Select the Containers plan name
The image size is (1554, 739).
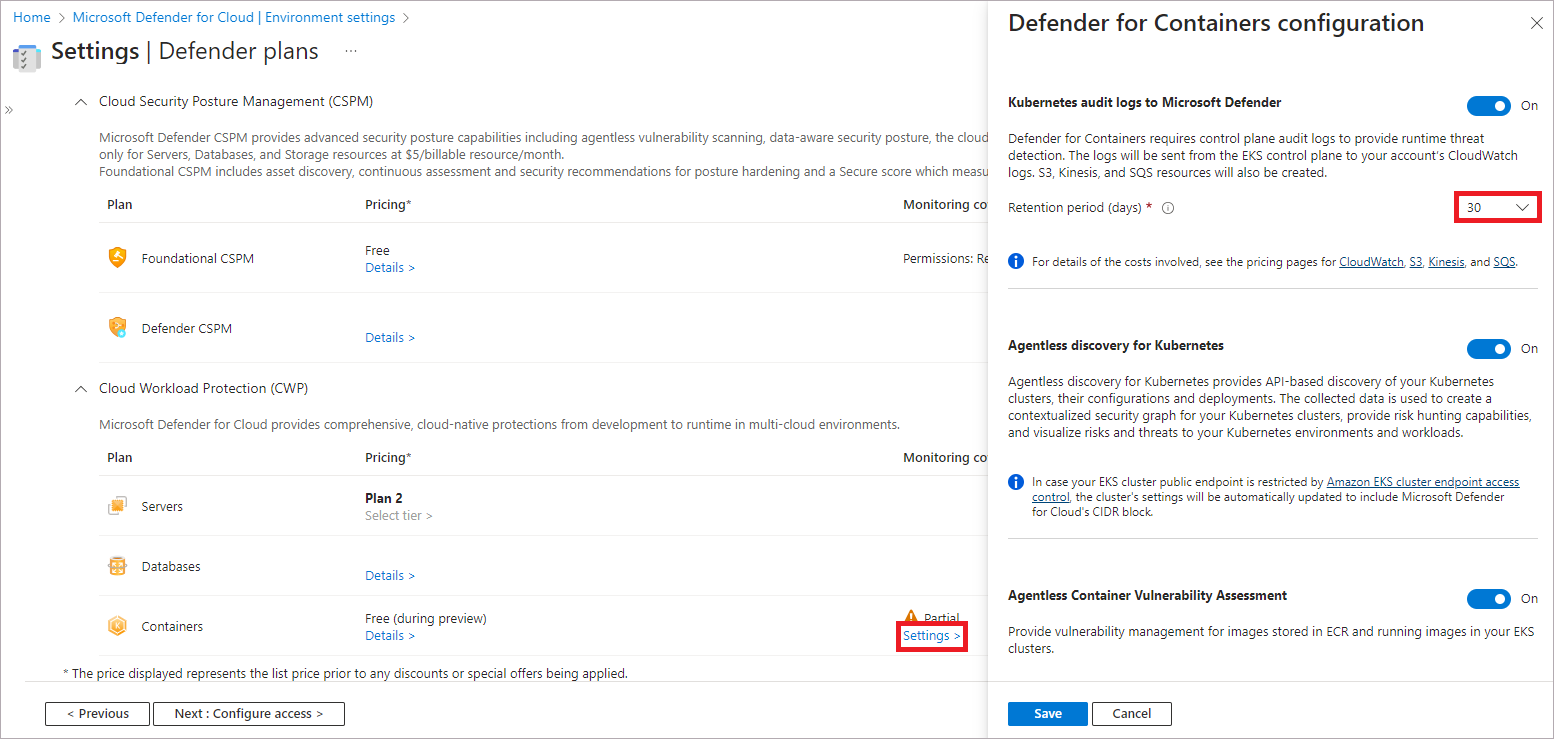pos(172,627)
